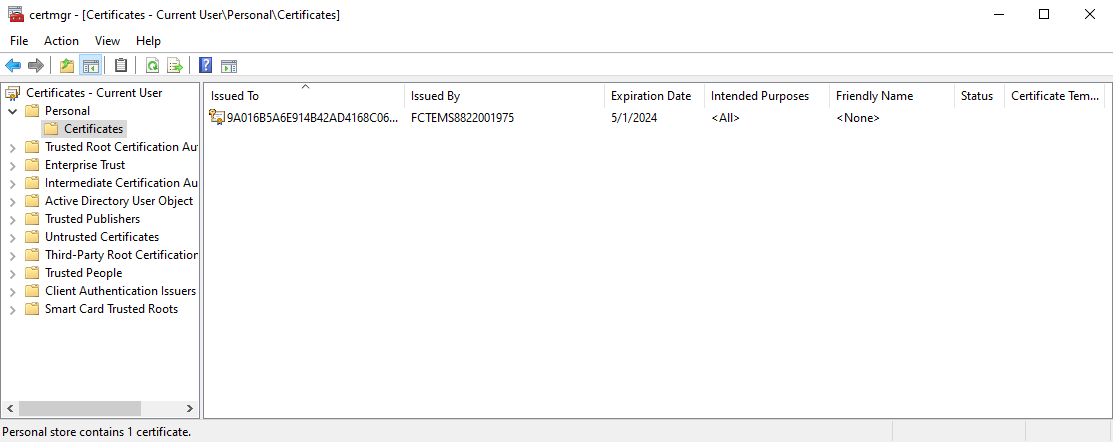Open the View menu
Screen dimensions: 1113x442
click(x=107, y=41)
